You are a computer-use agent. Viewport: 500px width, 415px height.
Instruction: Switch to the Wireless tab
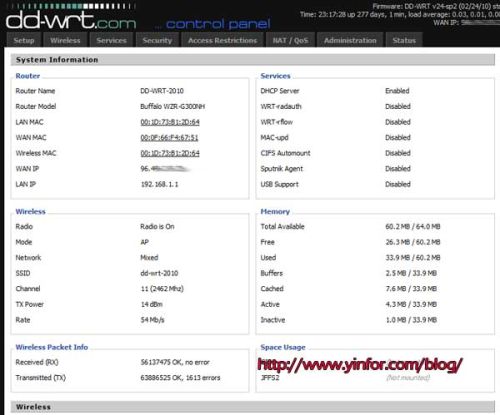[x=65, y=40]
